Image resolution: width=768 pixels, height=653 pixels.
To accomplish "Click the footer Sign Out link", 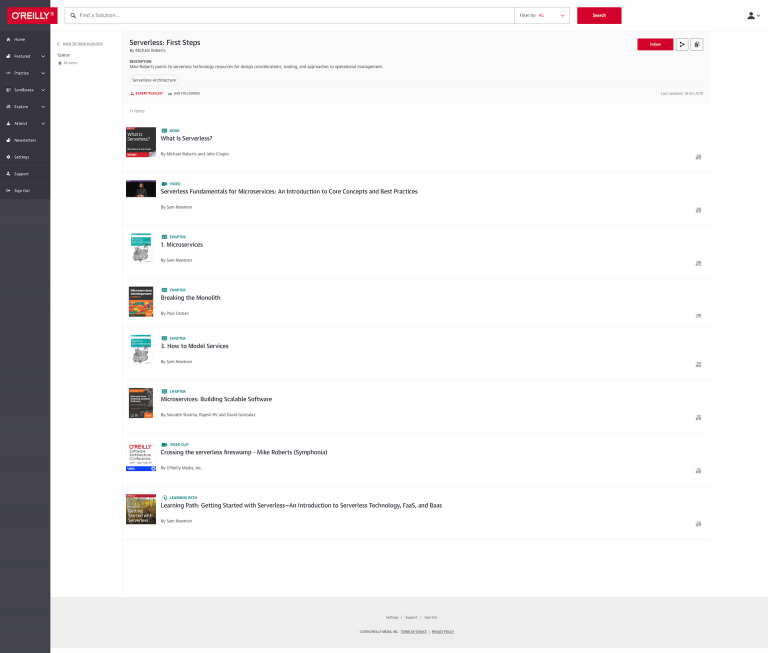I will [x=431, y=618].
